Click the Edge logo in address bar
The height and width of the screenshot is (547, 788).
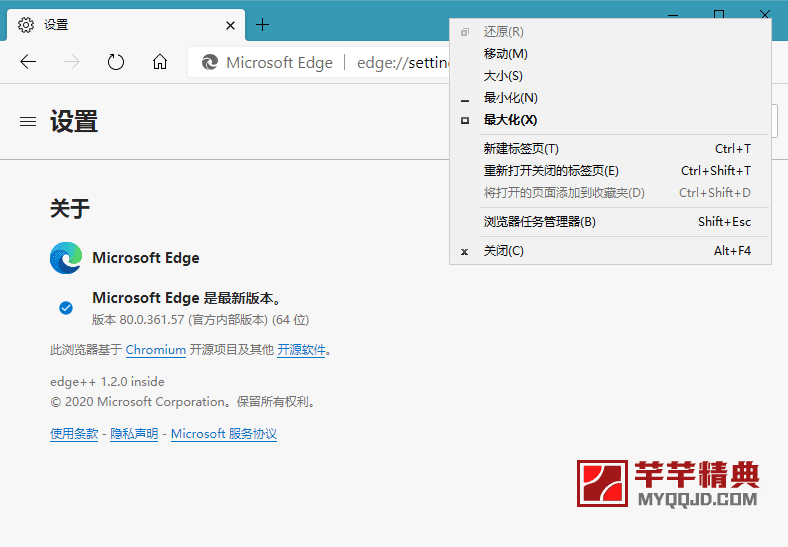(x=210, y=62)
